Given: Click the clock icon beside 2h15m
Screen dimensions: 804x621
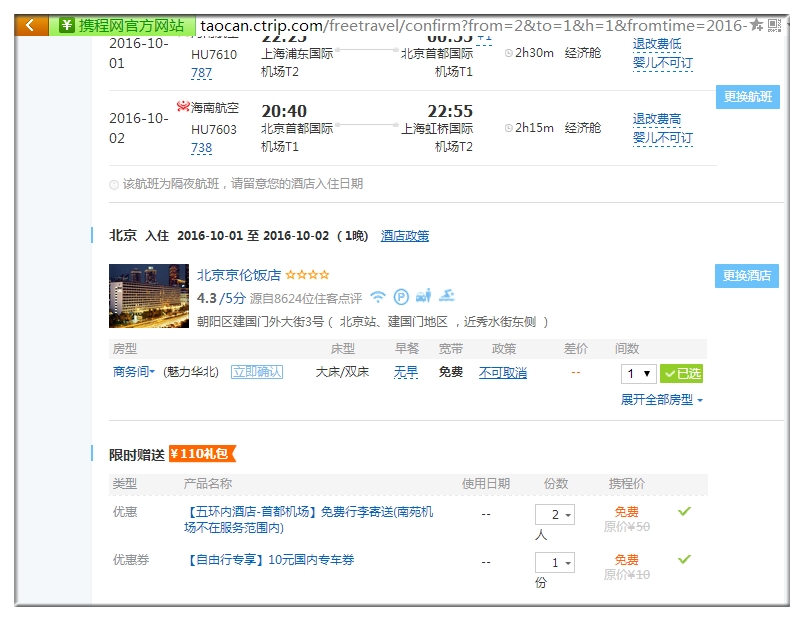Looking at the screenshot, I should click(x=509, y=128).
